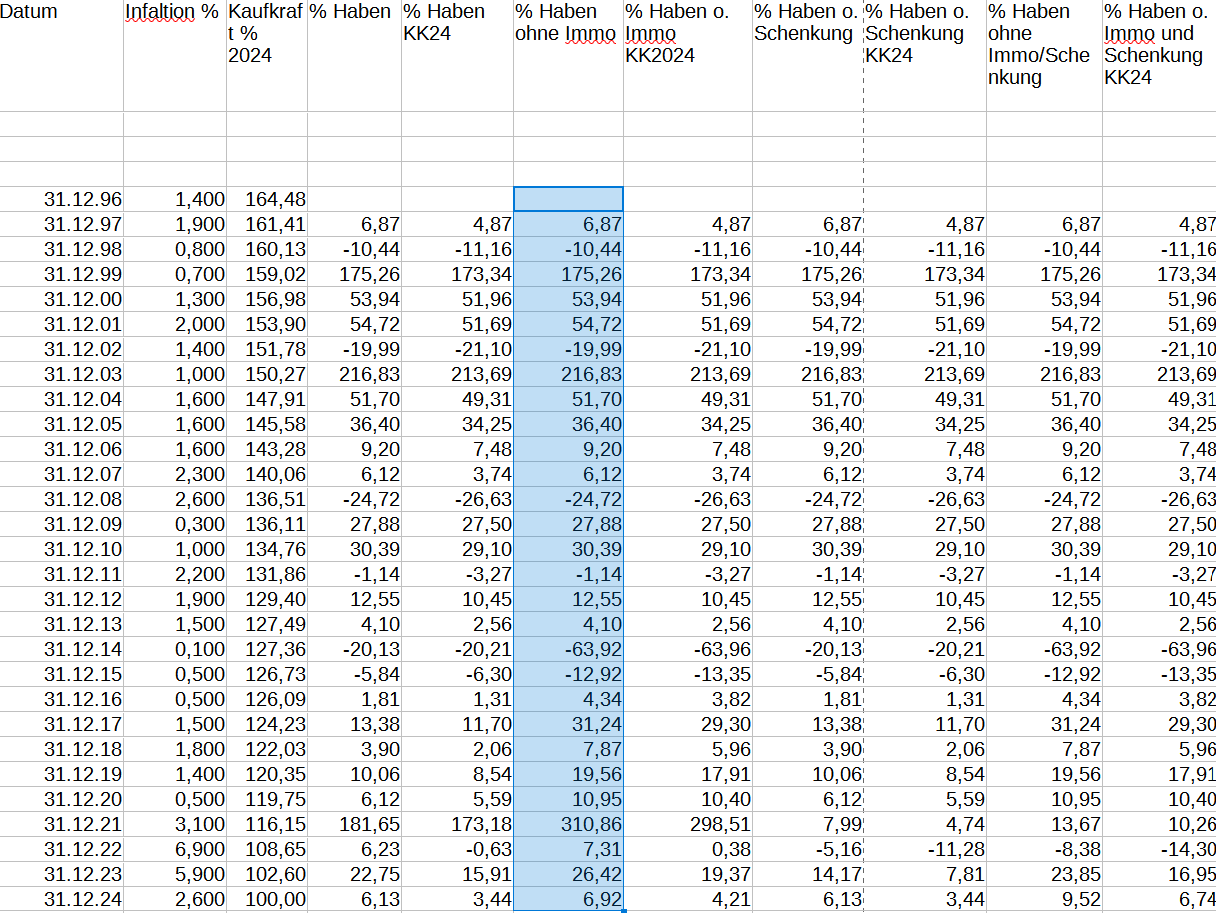Select Kaufkraft value 164,48
The image size is (1216, 913).
[x=267, y=199]
